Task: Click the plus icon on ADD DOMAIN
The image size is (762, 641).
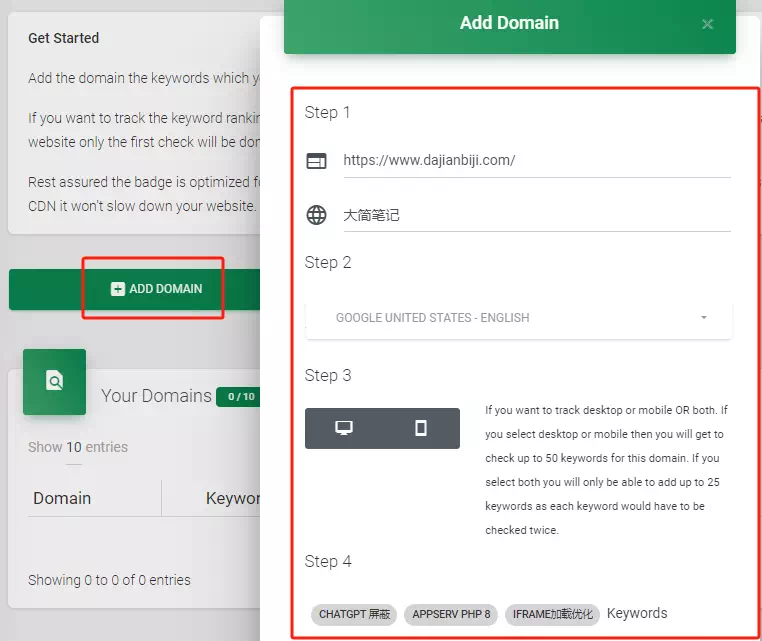Action: [x=118, y=289]
